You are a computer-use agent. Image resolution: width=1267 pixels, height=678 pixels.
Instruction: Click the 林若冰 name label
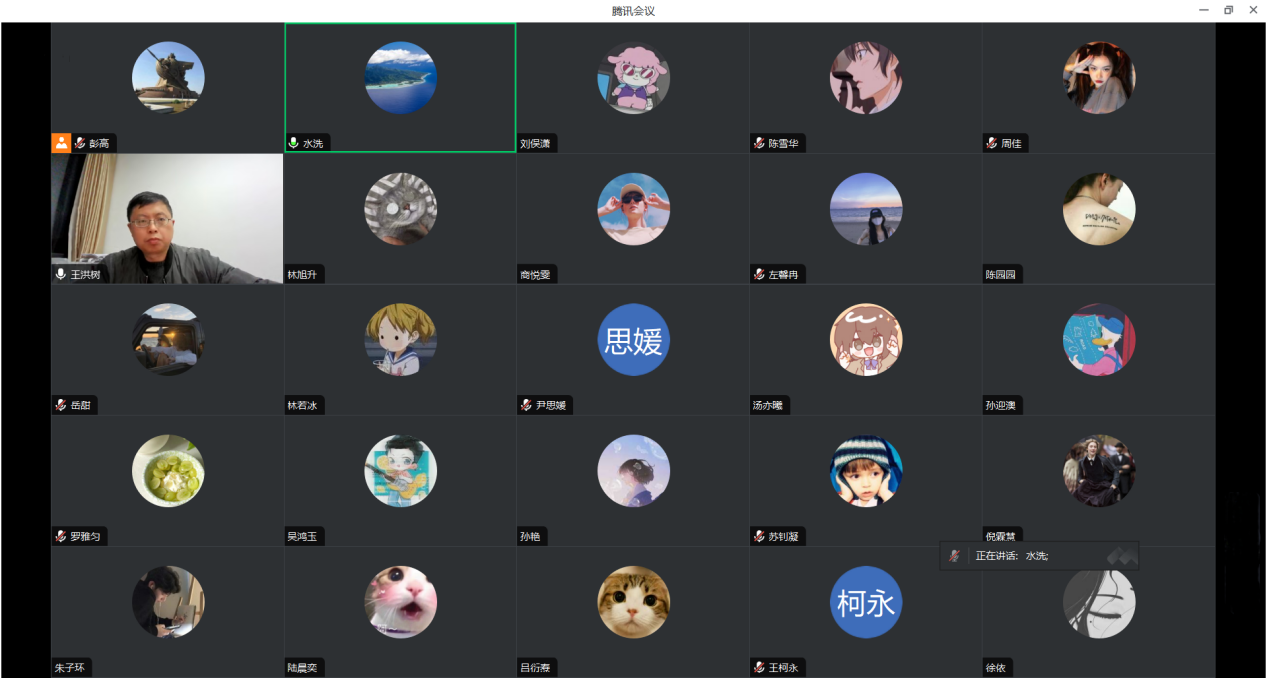[x=302, y=406]
